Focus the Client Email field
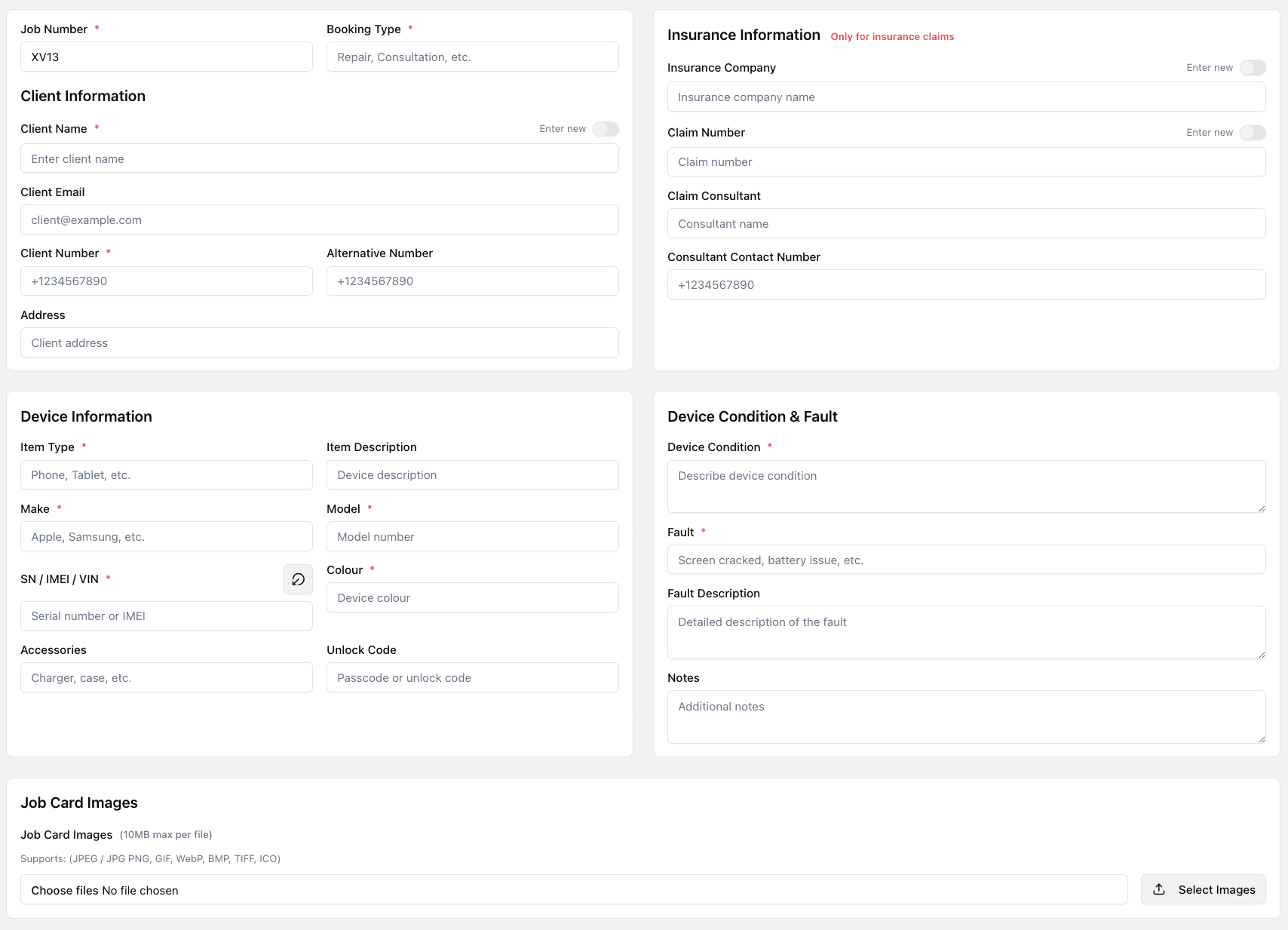 click(319, 219)
